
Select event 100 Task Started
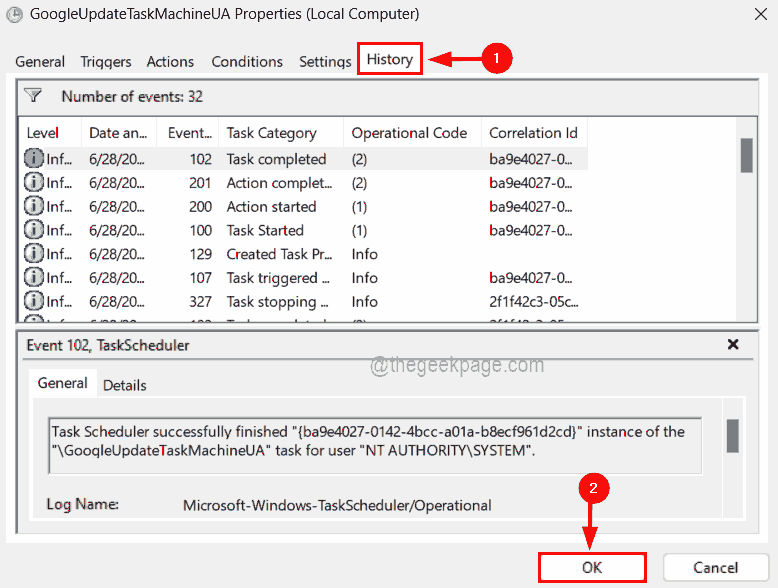coord(306,230)
